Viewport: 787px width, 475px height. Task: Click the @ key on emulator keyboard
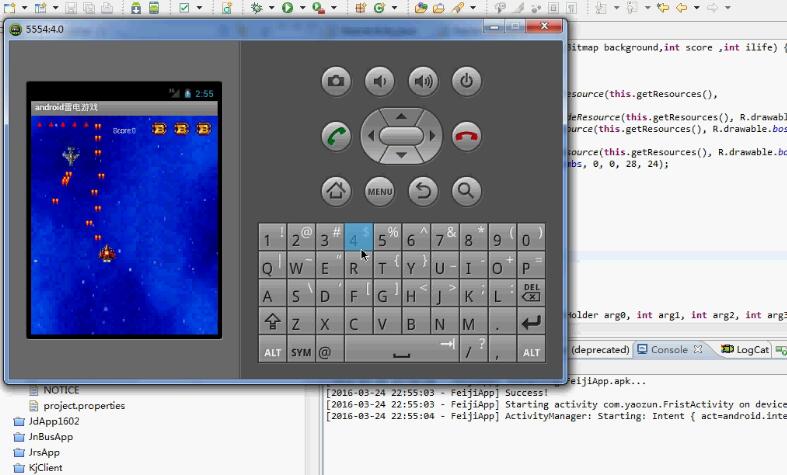[330, 350]
